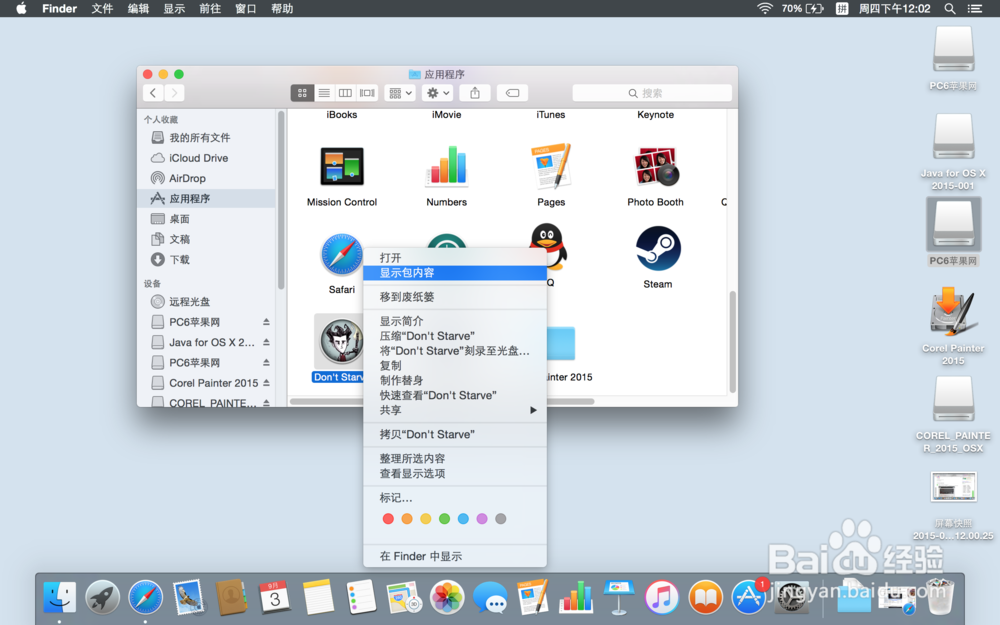Eject Java for OS X sidebar volume
This screenshot has width=1000, height=625.
[266, 342]
